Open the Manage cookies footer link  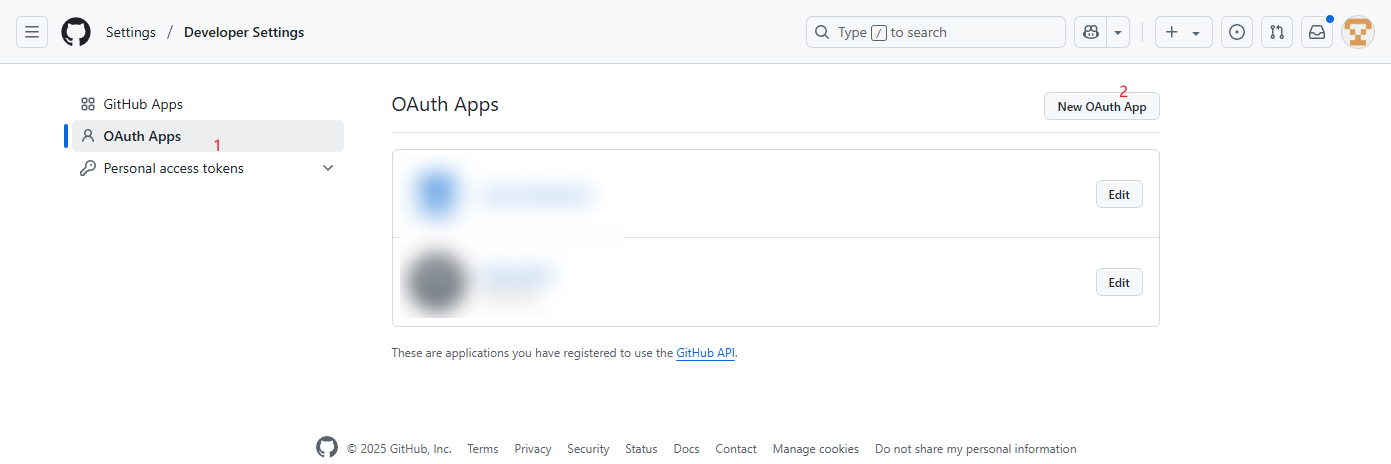click(x=815, y=449)
